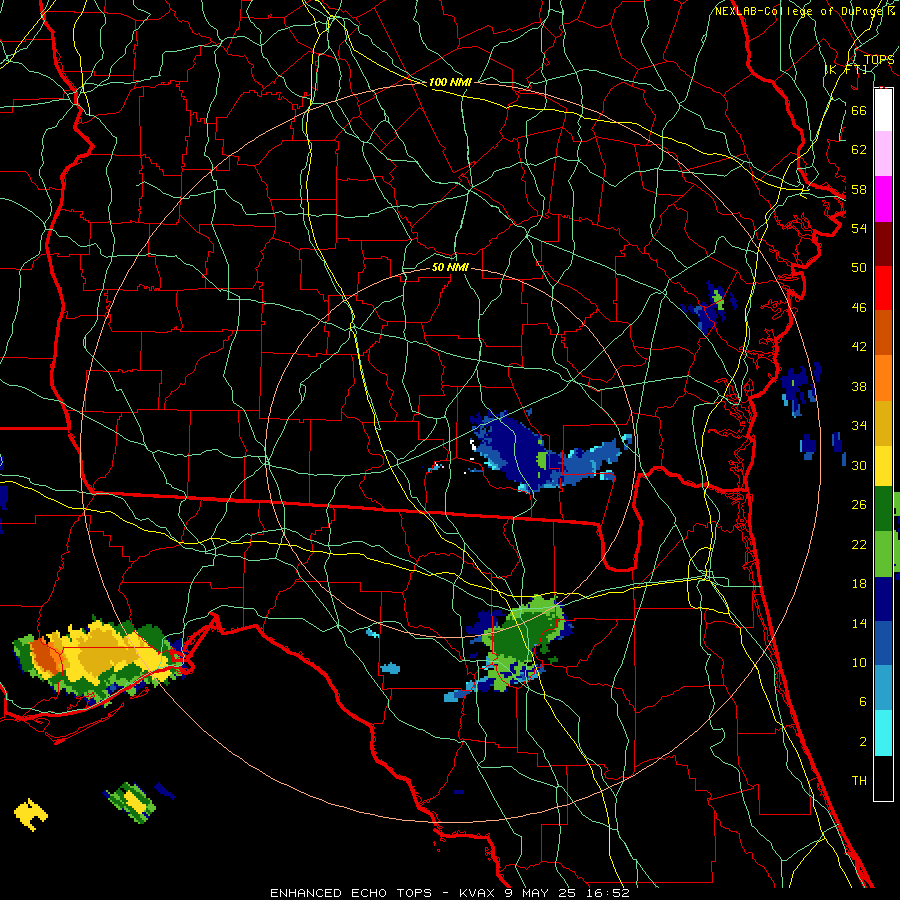This screenshot has height=900, width=900.
Task: Click the legend value "18"
Action: (859, 584)
